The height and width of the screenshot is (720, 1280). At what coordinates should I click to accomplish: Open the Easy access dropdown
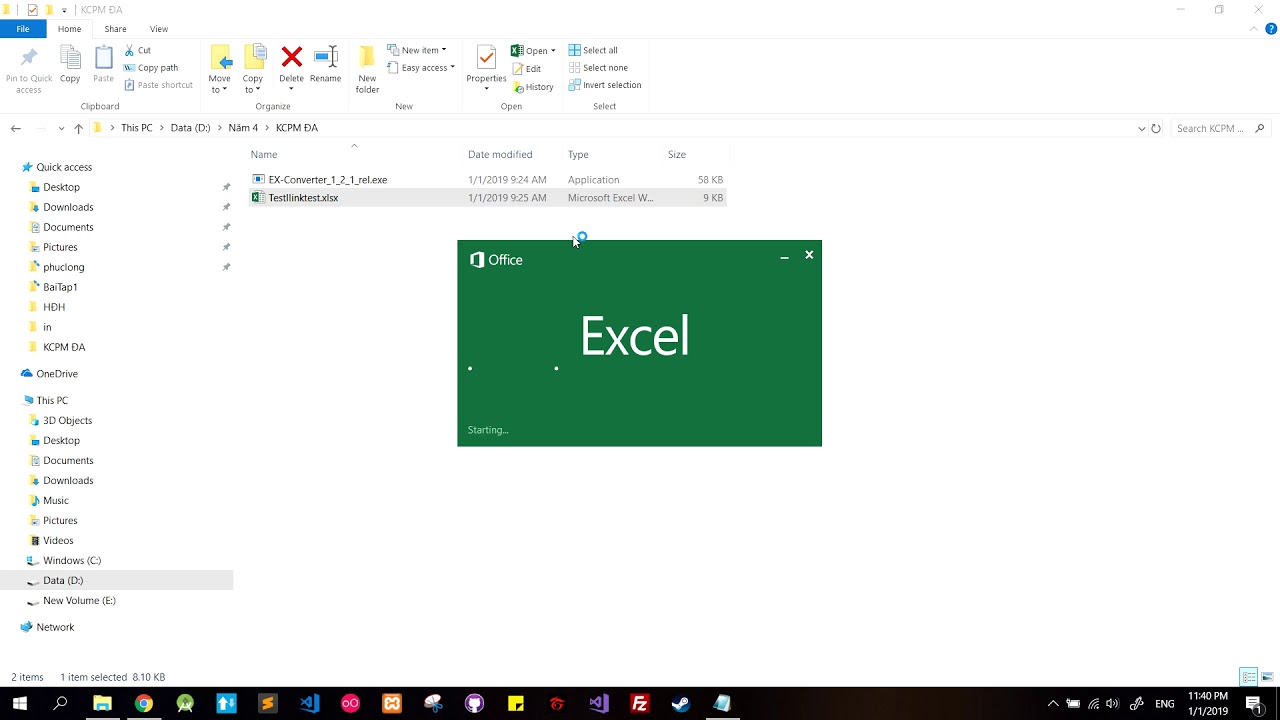pos(422,68)
